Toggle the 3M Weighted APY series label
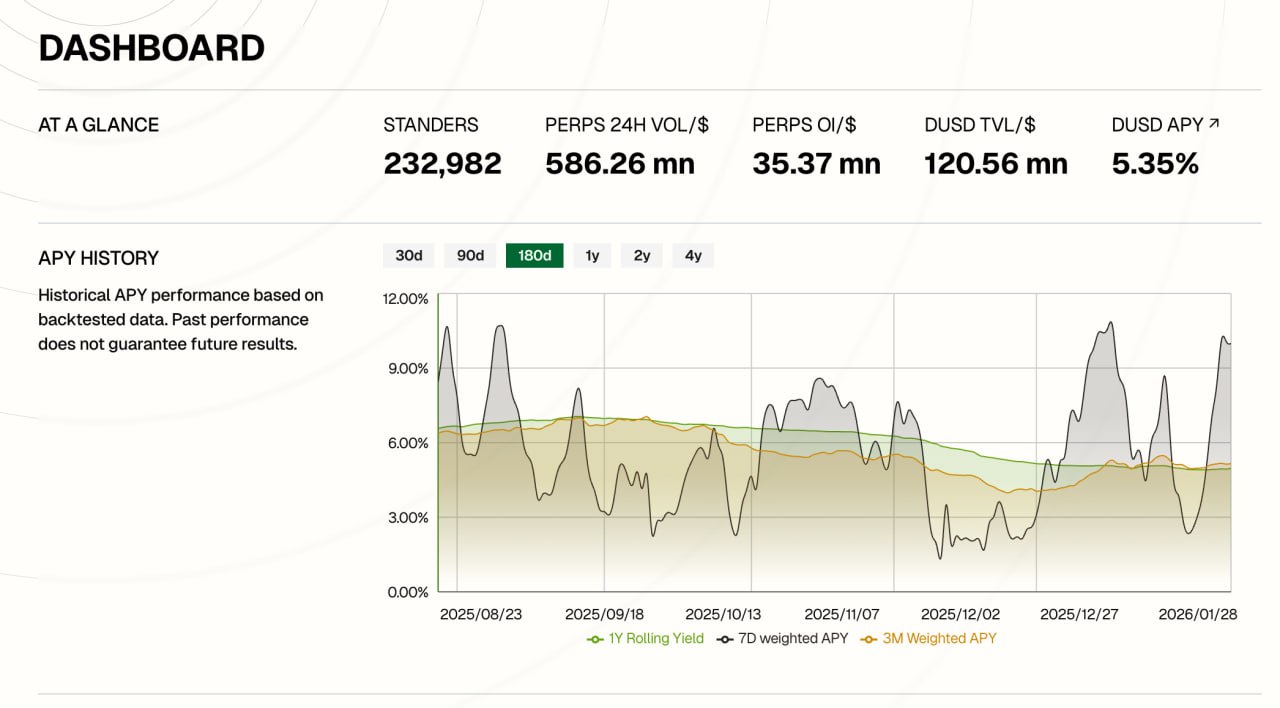The width and height of the screenshot is (1280, 708). coord(939,639)
